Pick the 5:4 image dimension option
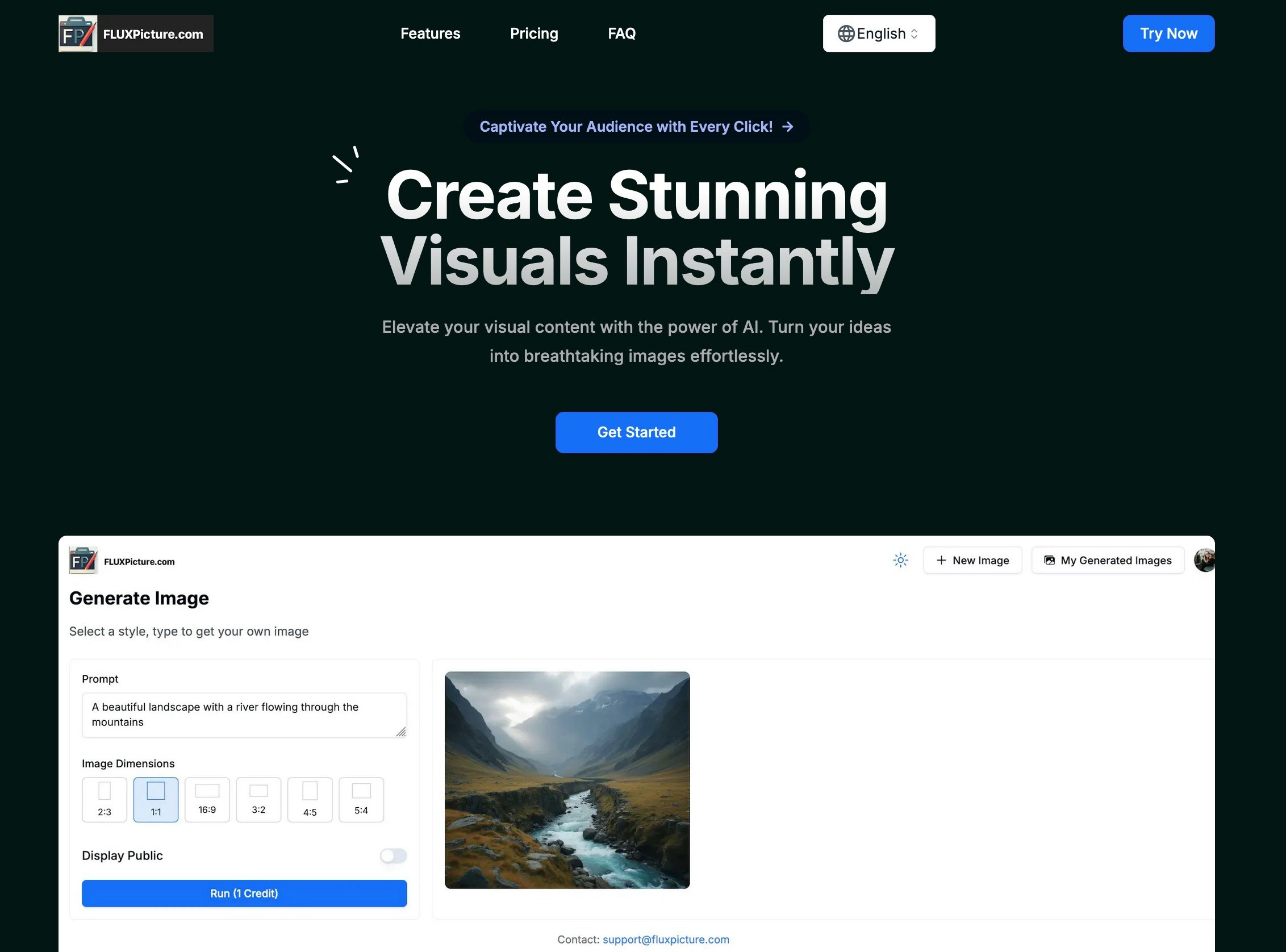The image size is (1286, 952). [x=361, y=800]
